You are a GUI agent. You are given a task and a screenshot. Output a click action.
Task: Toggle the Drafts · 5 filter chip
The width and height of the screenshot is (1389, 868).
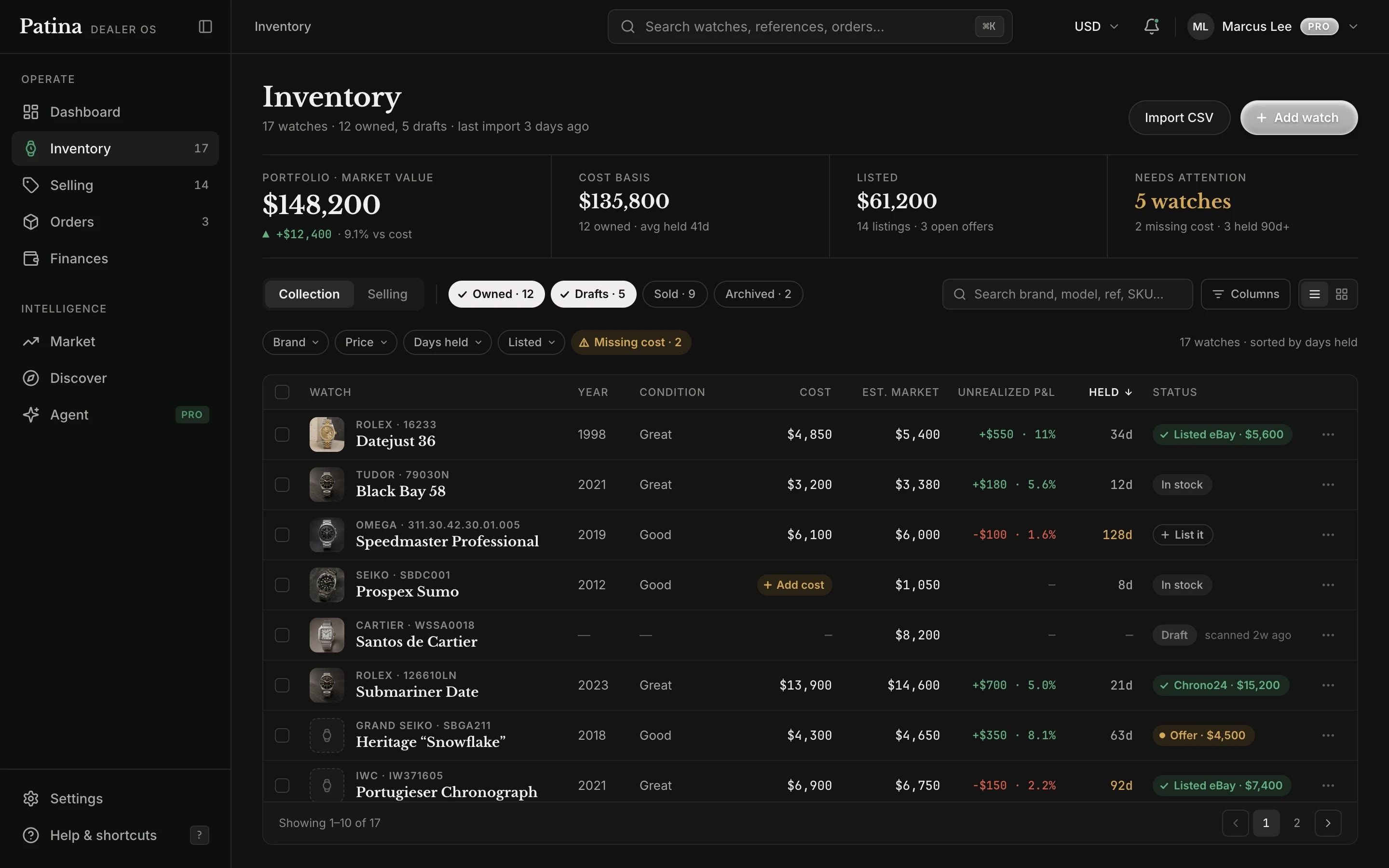pyautogui.click(x=593, y=294)
